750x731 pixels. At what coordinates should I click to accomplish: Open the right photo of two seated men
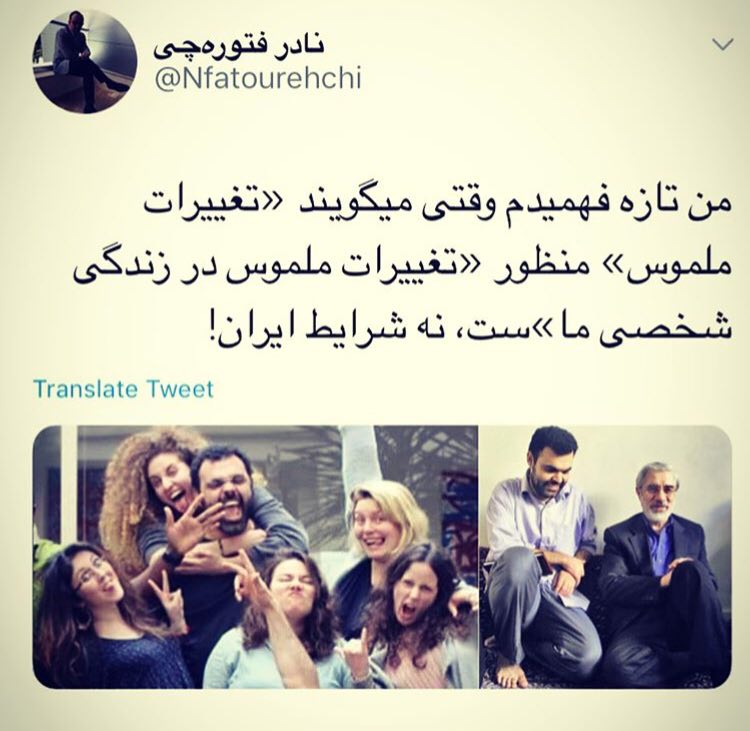[607, 557]
